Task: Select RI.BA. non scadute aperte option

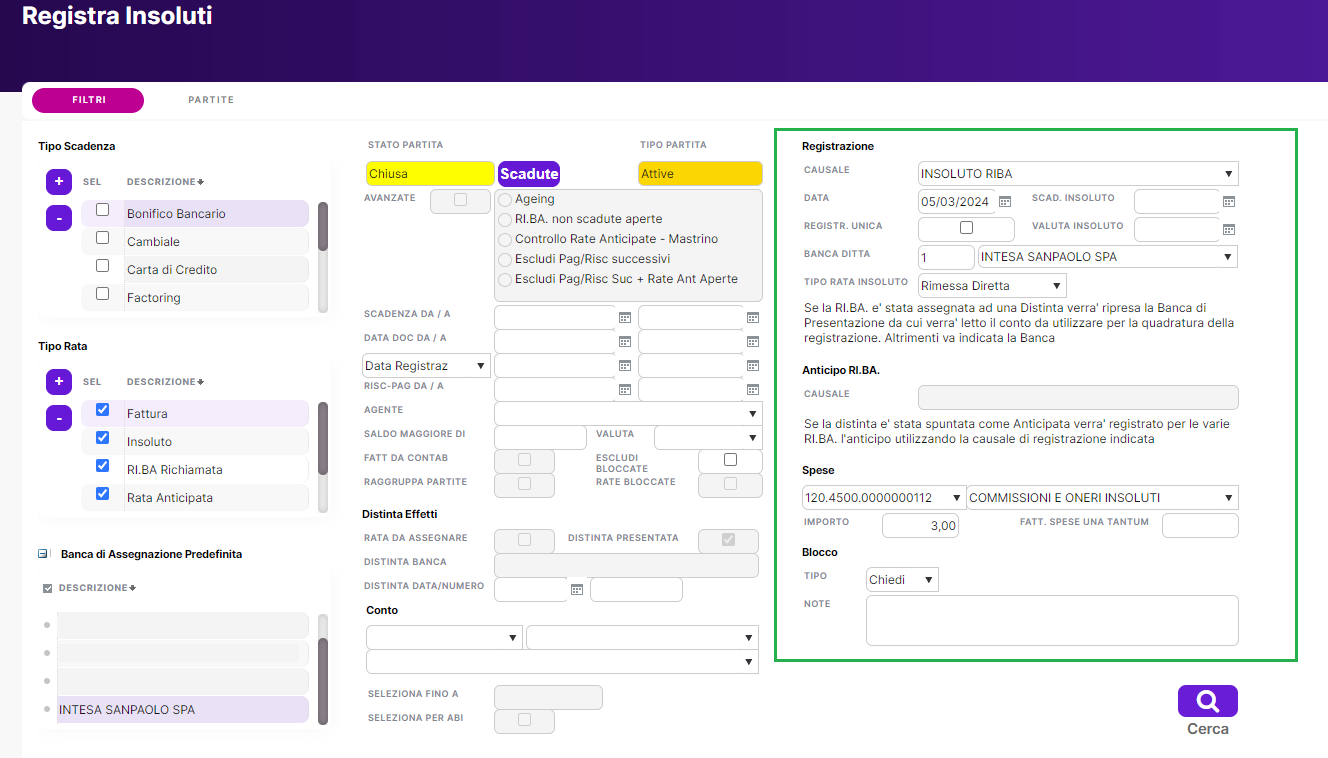Action: click(505, 220)
